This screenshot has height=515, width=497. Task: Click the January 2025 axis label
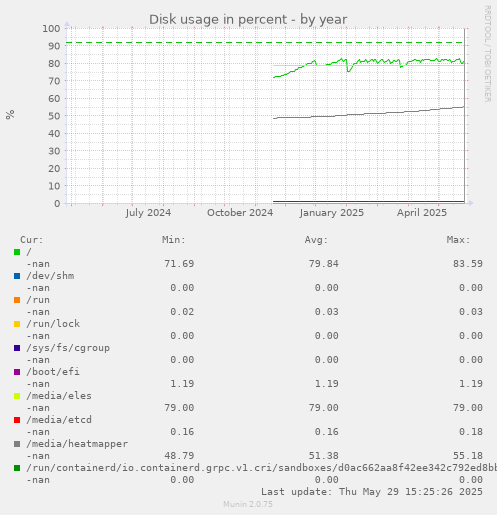tap(332, 213)
